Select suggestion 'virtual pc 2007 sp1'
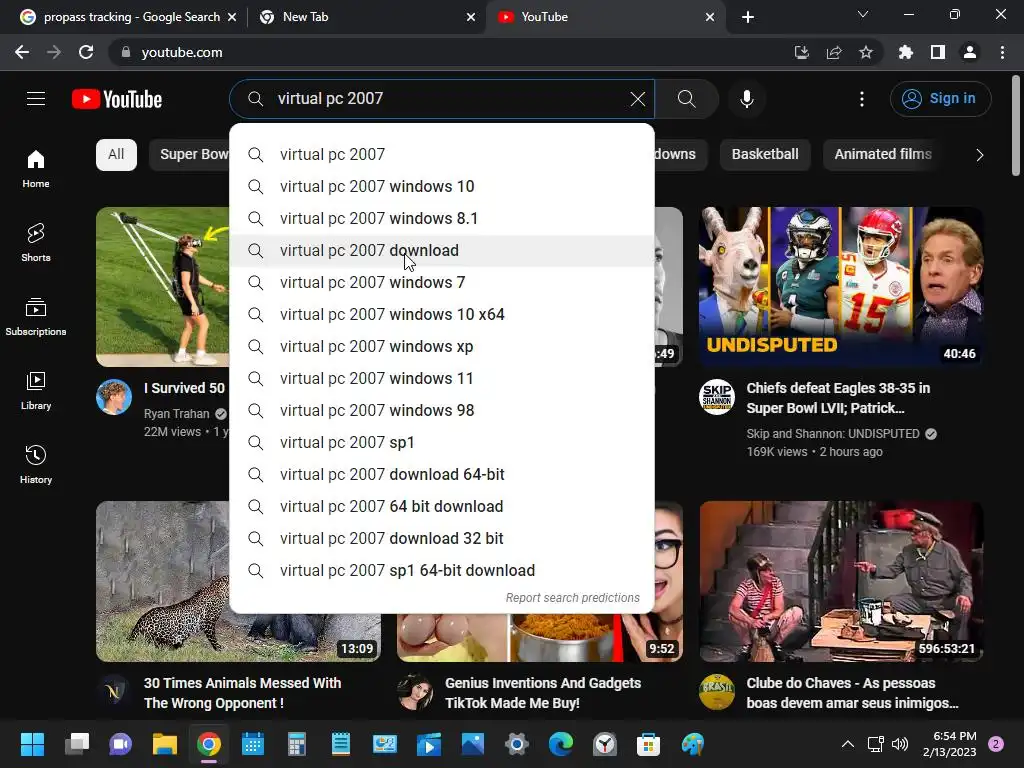The image size is (1024, 768). [x=441, y=443]
